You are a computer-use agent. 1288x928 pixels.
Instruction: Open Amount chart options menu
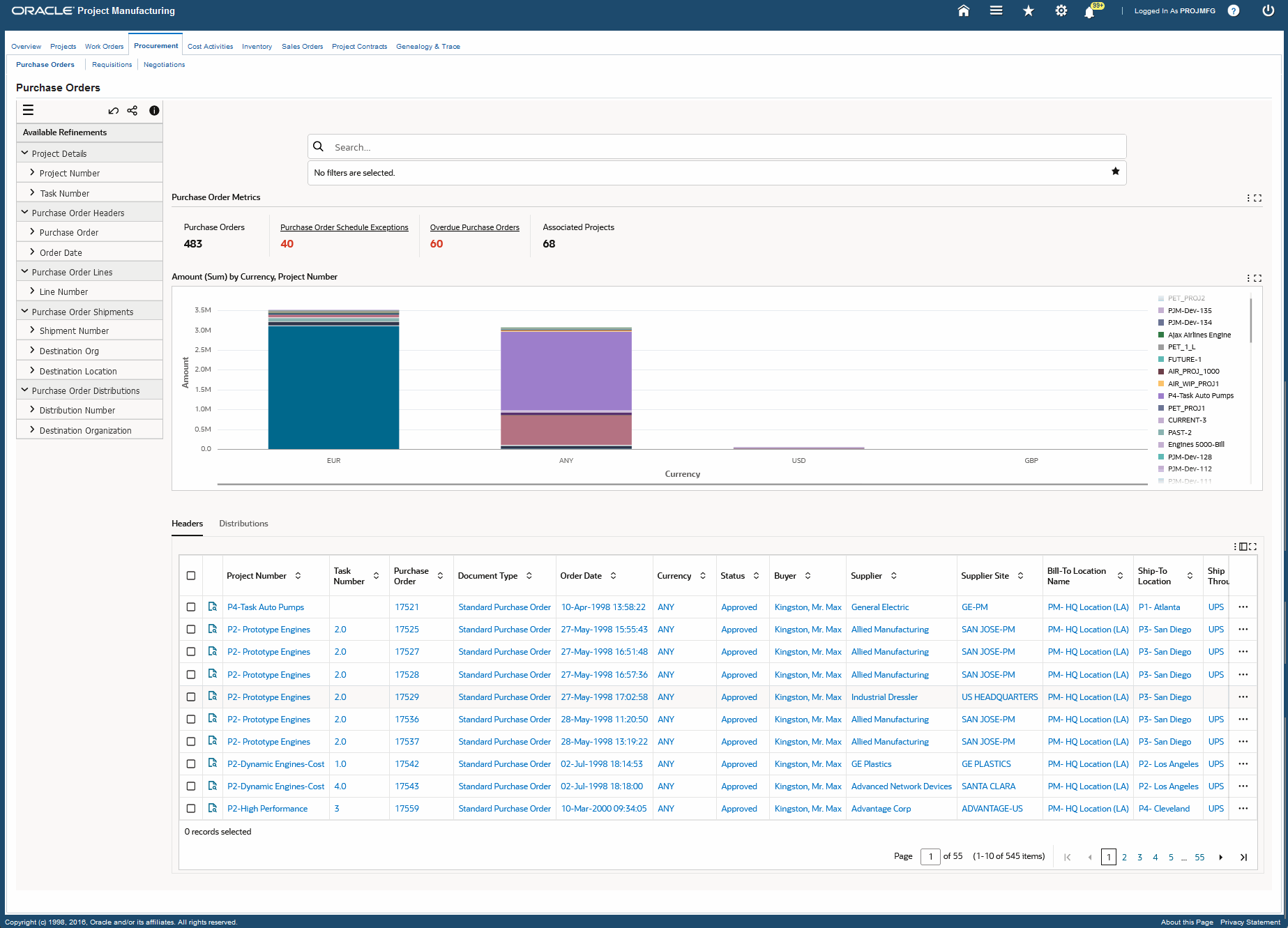click(x=1248, y=277)
